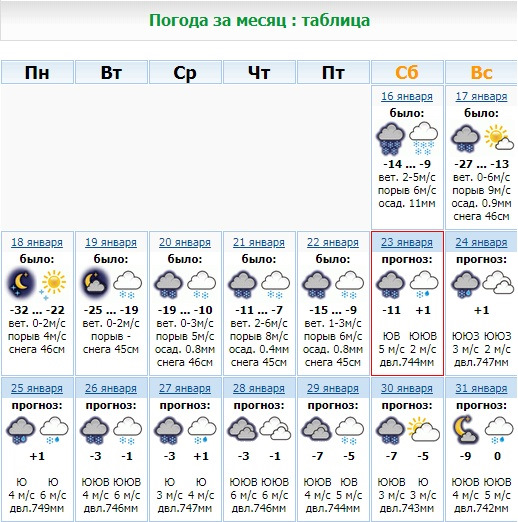Screen dimensions: 518x522
Task: Open the 23 января forecast link
Action: point(407,242)
